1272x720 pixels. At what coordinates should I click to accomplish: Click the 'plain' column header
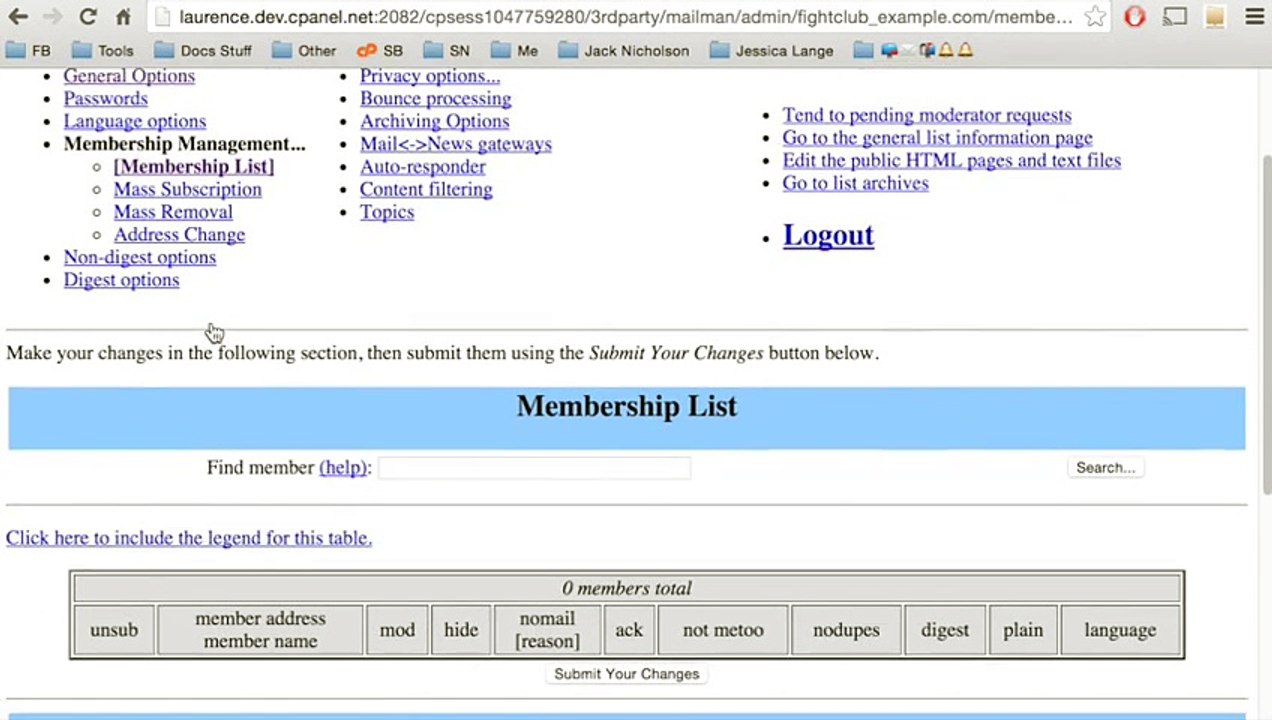pos(1023,630)
